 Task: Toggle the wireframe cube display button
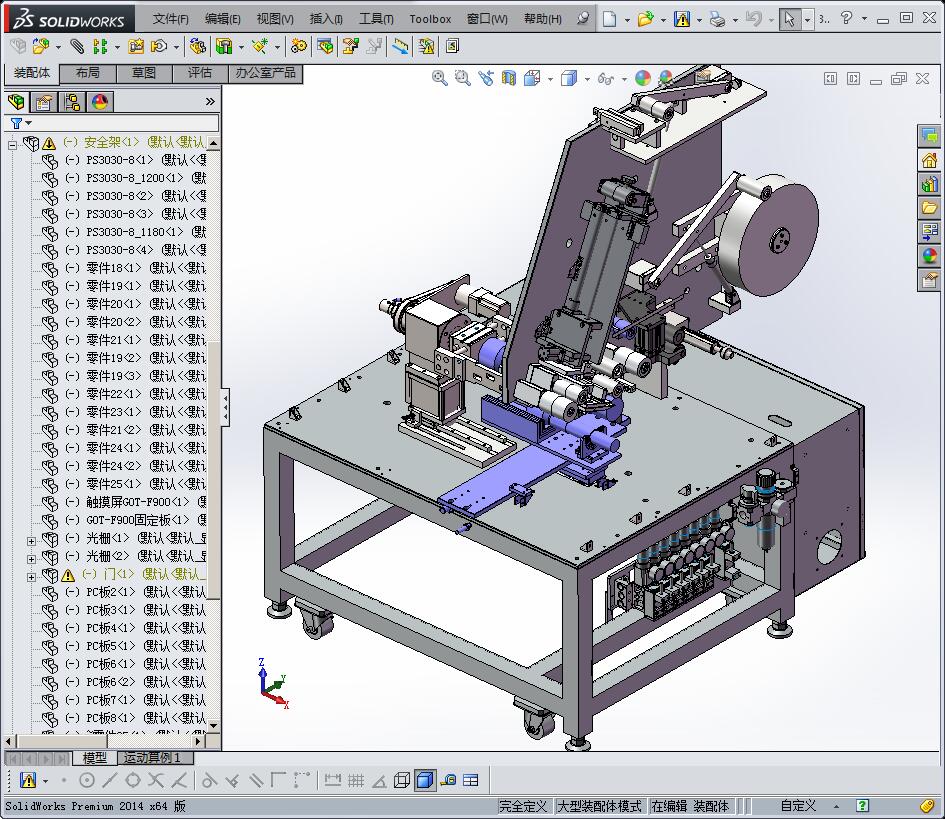pos(402,780)
